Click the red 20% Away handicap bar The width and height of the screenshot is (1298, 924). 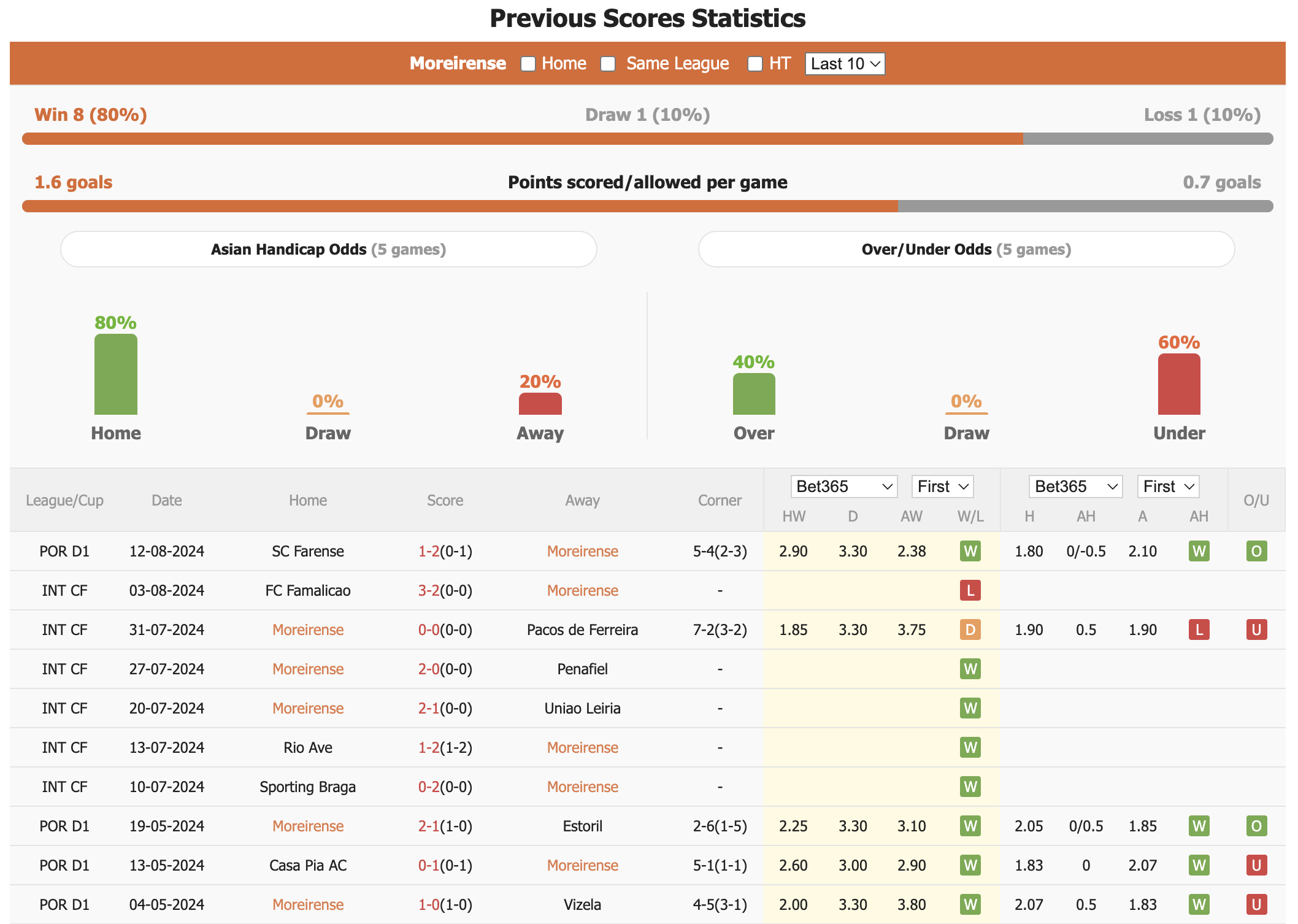point(540,404)
